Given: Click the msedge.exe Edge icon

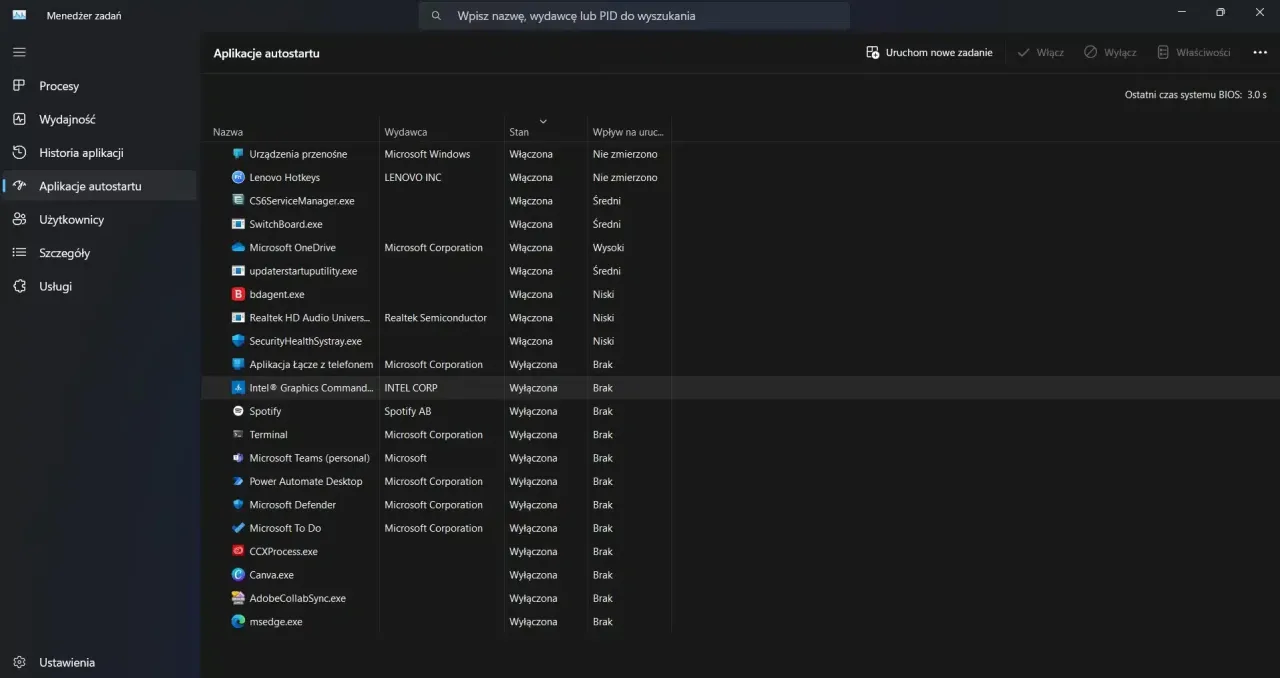Looking at the screenshot, I should pos(238,621).
